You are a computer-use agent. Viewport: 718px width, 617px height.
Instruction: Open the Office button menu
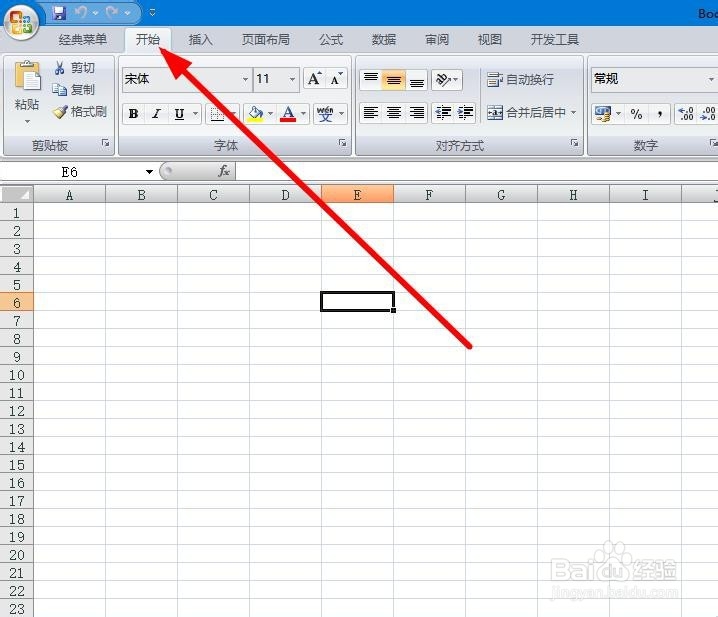[x=21, y=23]
